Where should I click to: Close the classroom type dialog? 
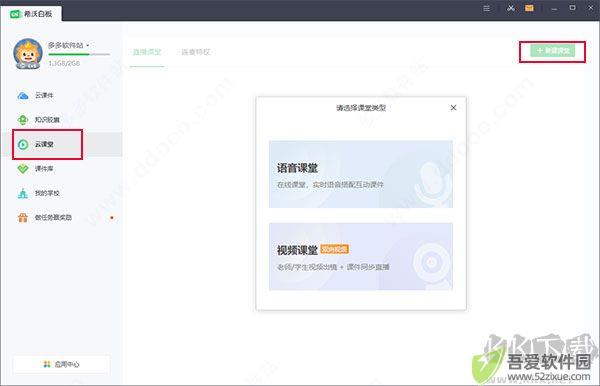453,108
